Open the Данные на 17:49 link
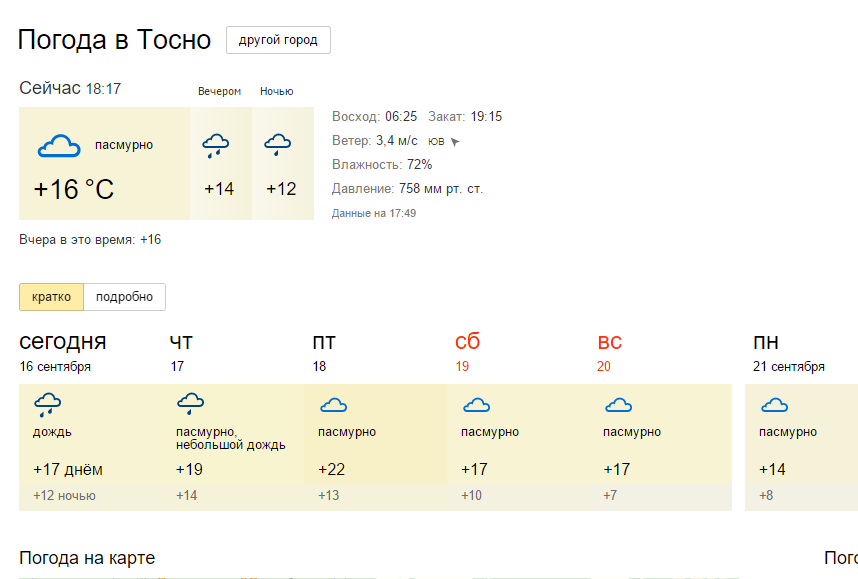The width and height of the screenshot is (858, 579). click(x=373, y=213)
